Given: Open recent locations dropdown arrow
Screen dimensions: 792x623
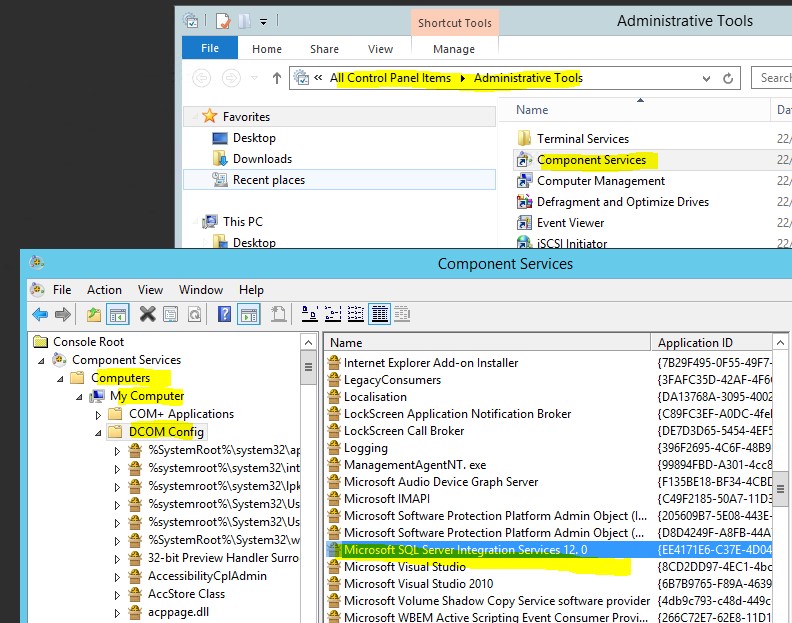Looking at the screenshot, I should 254,78.
